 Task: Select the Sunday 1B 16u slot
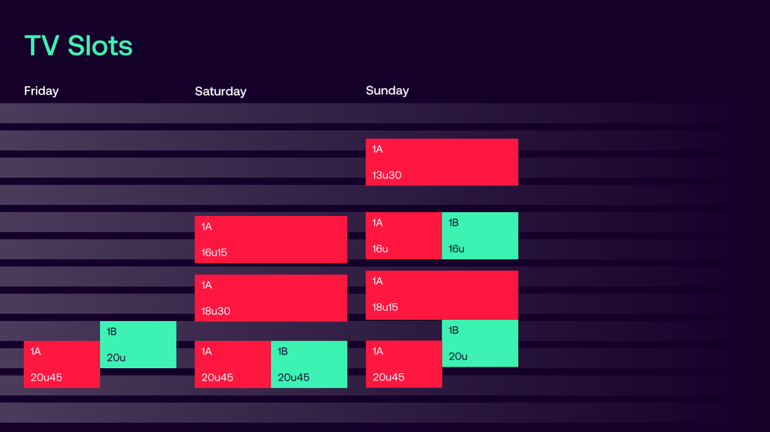click(480, 236)
